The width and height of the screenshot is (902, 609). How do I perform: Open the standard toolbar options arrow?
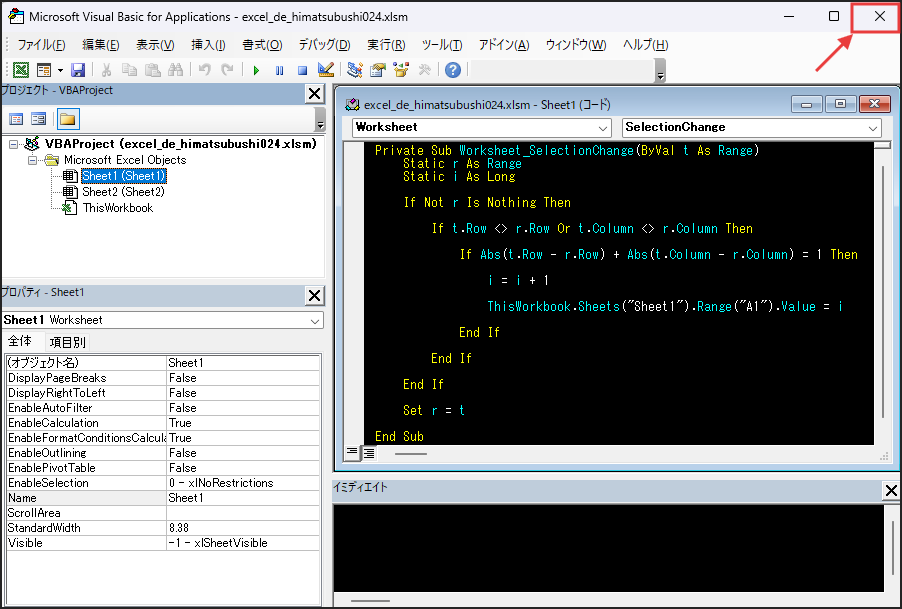coord(660,71)
